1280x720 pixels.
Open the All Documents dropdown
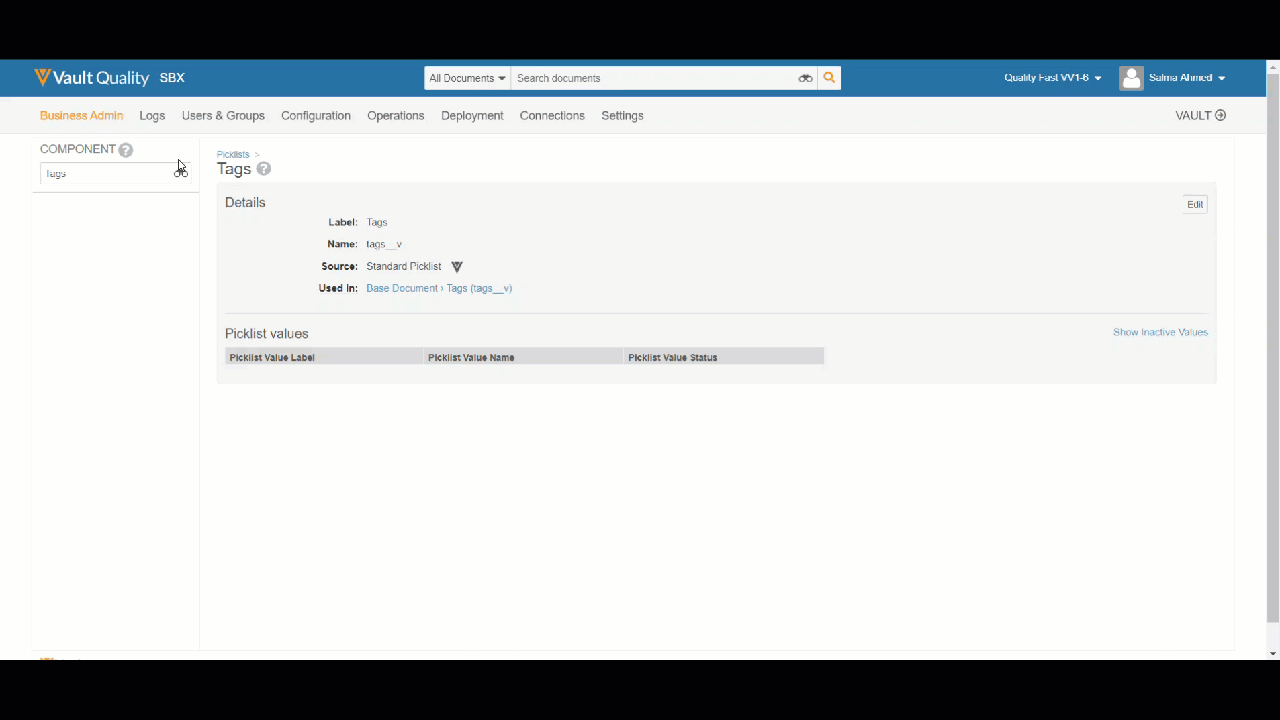(467, 78)
